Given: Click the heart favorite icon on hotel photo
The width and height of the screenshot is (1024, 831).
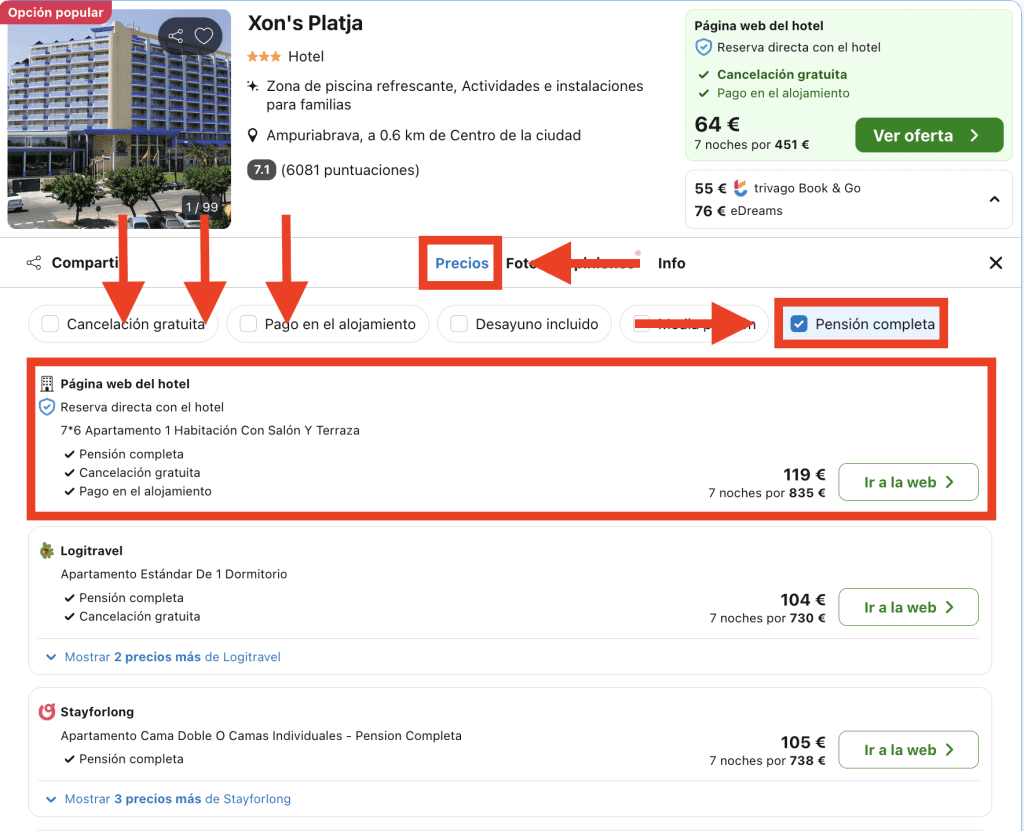Looking at the screenshot, I should pyautogui.click(x=204, y=37).
